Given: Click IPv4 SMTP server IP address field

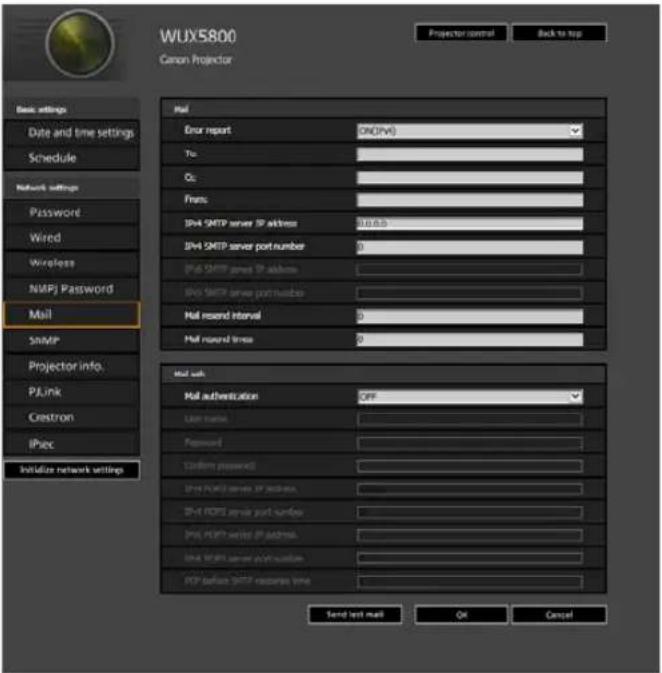Looking at the screenshot, I should pos(470,223).
